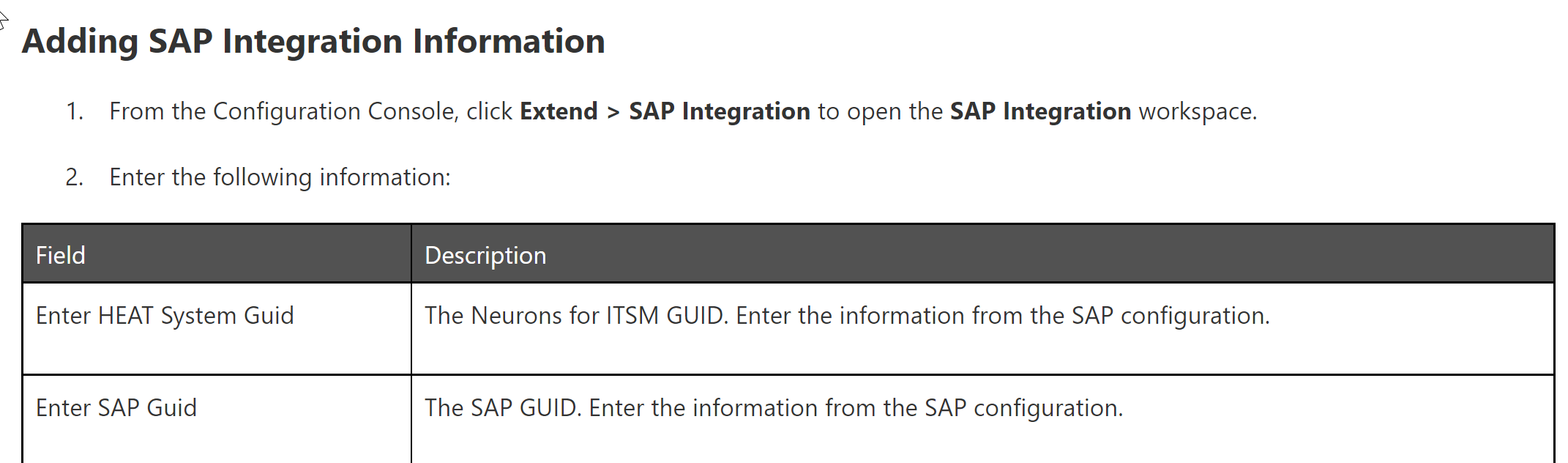Viewport: 1568px width, 463px height.
Task: Click the greater-than symbol between Extend and SAP Integration
Action: pos(613,111)
